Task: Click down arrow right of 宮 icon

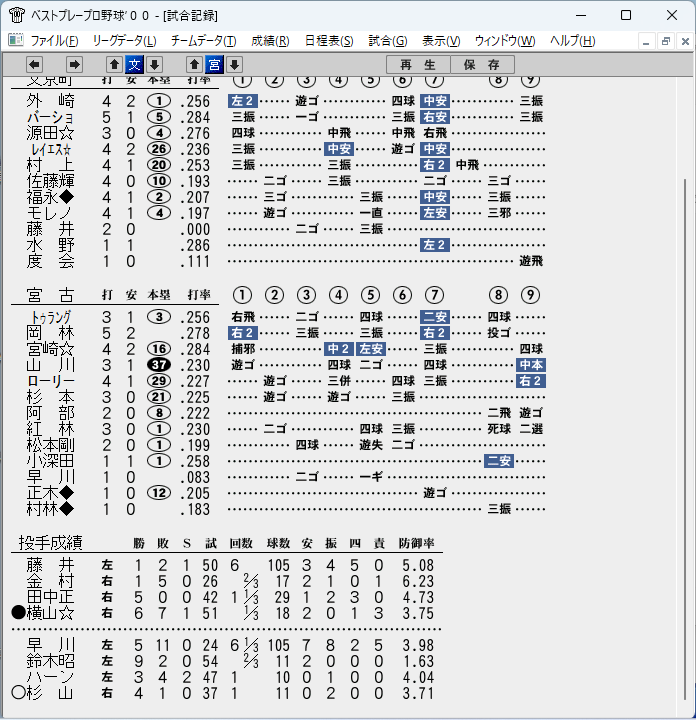Action: click(x=235, y=65)
